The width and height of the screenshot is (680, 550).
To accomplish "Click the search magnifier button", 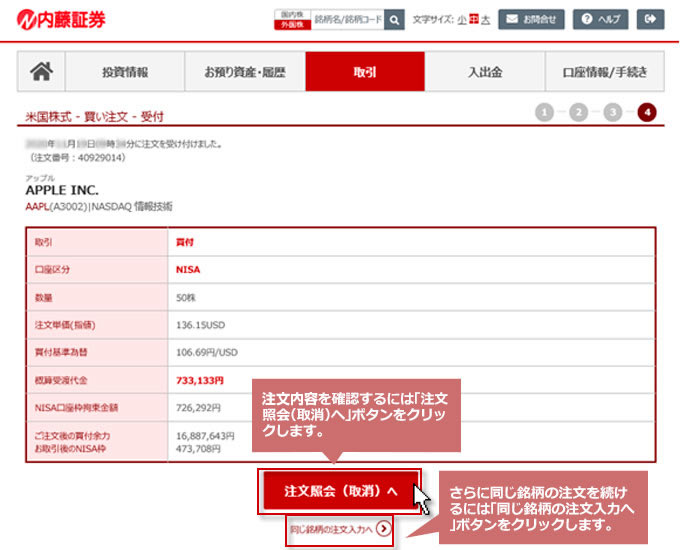I will click(394, 20).
